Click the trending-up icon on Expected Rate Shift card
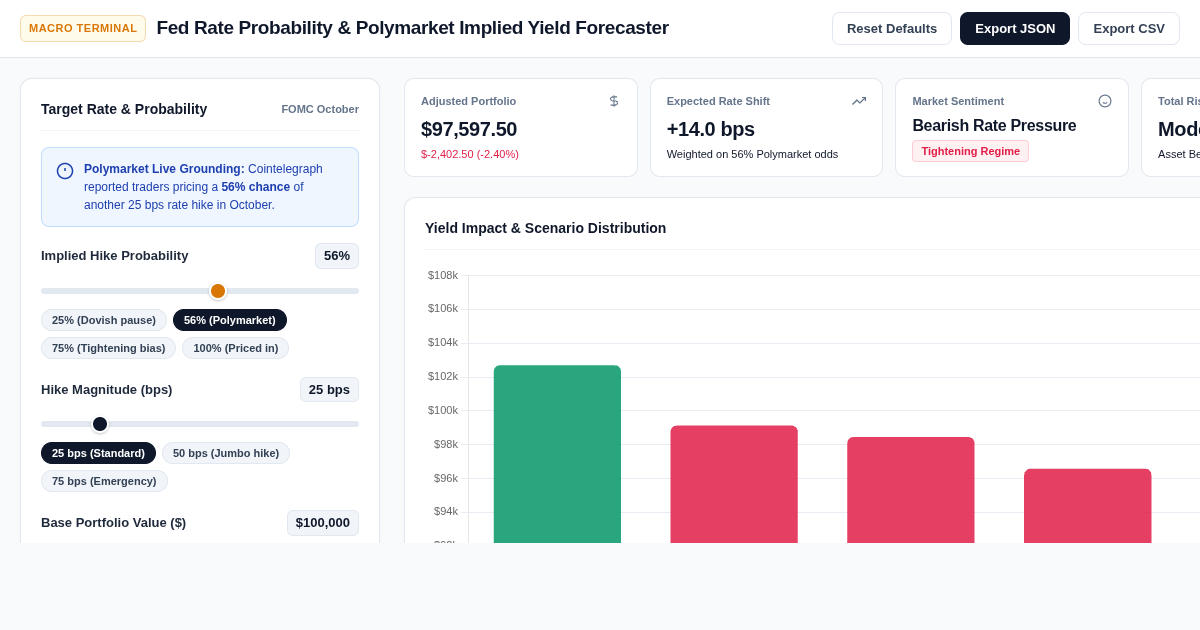1200x630 pixels. point(859,101)
